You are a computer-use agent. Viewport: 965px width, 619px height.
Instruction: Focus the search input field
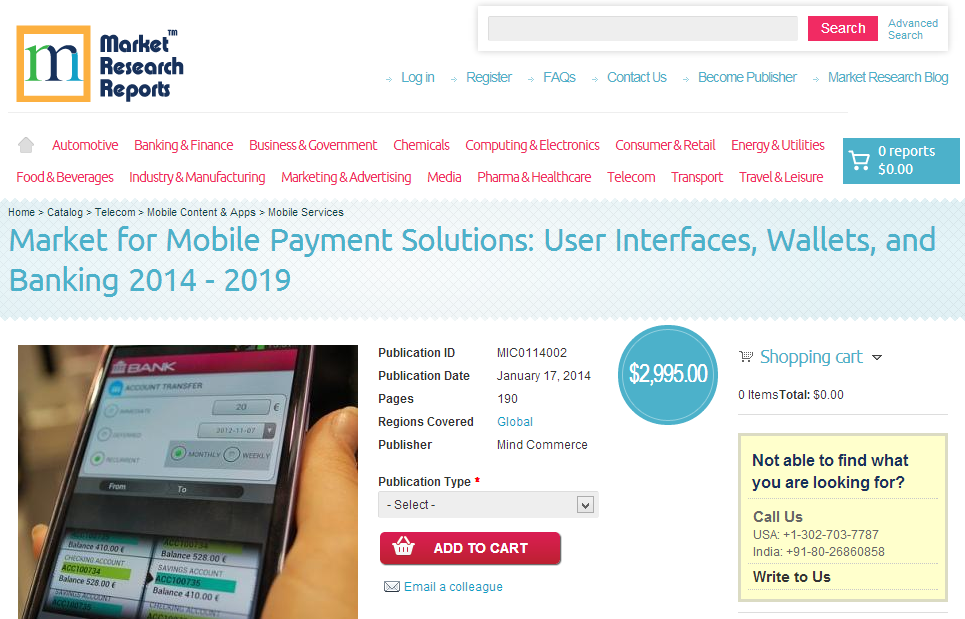tap(643, 28)
